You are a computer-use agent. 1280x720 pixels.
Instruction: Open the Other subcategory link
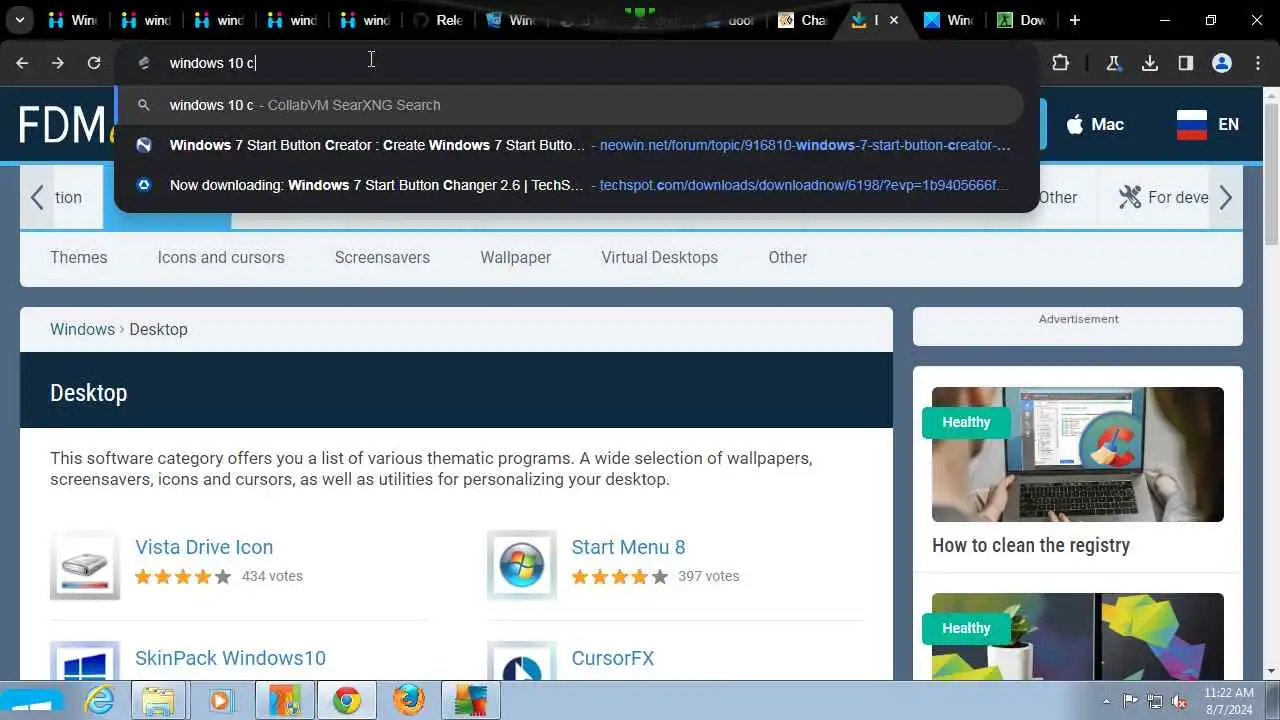[x=788, y=257]
